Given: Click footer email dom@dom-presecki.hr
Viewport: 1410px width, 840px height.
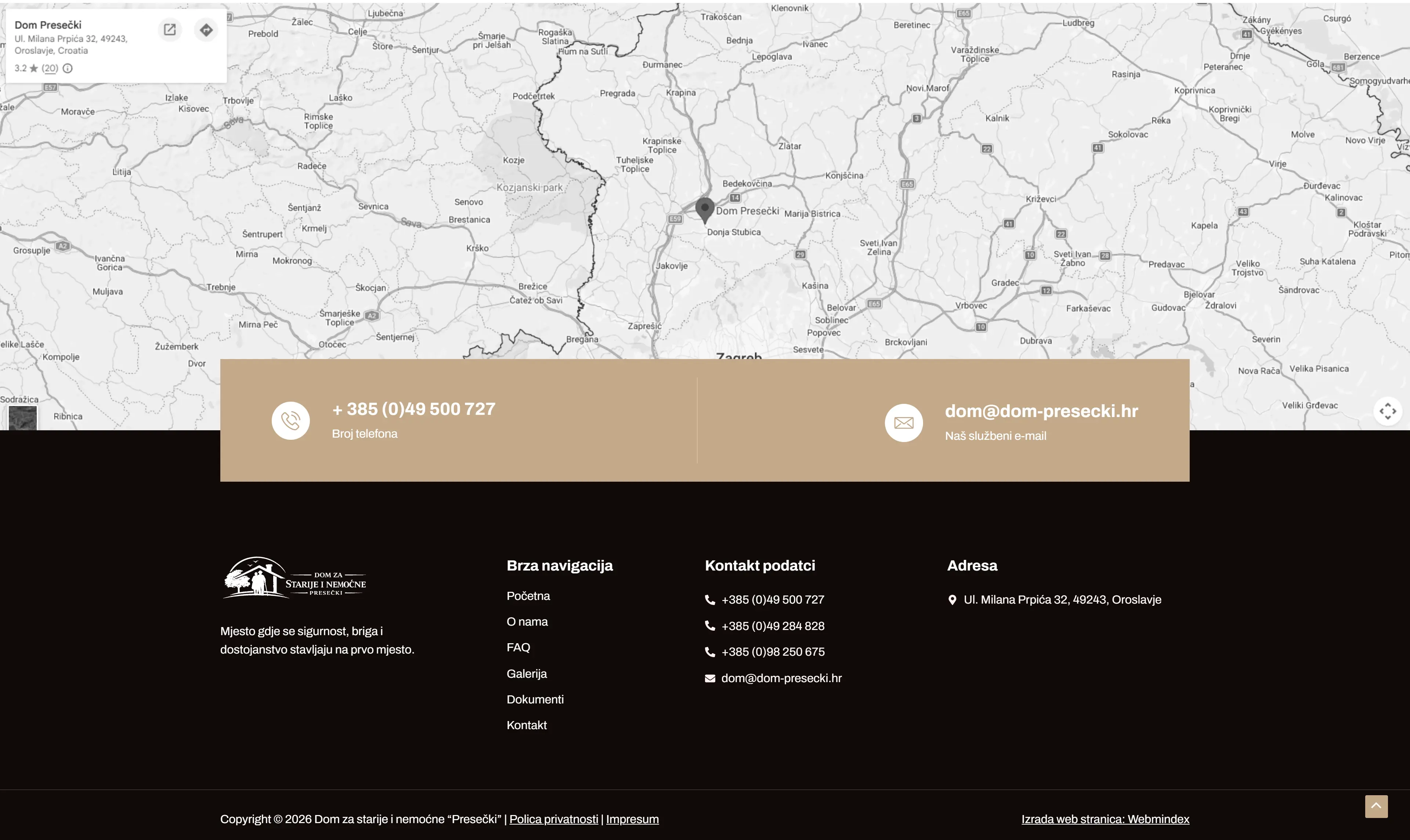Looking at the screenshot, I should click(781, 678).
